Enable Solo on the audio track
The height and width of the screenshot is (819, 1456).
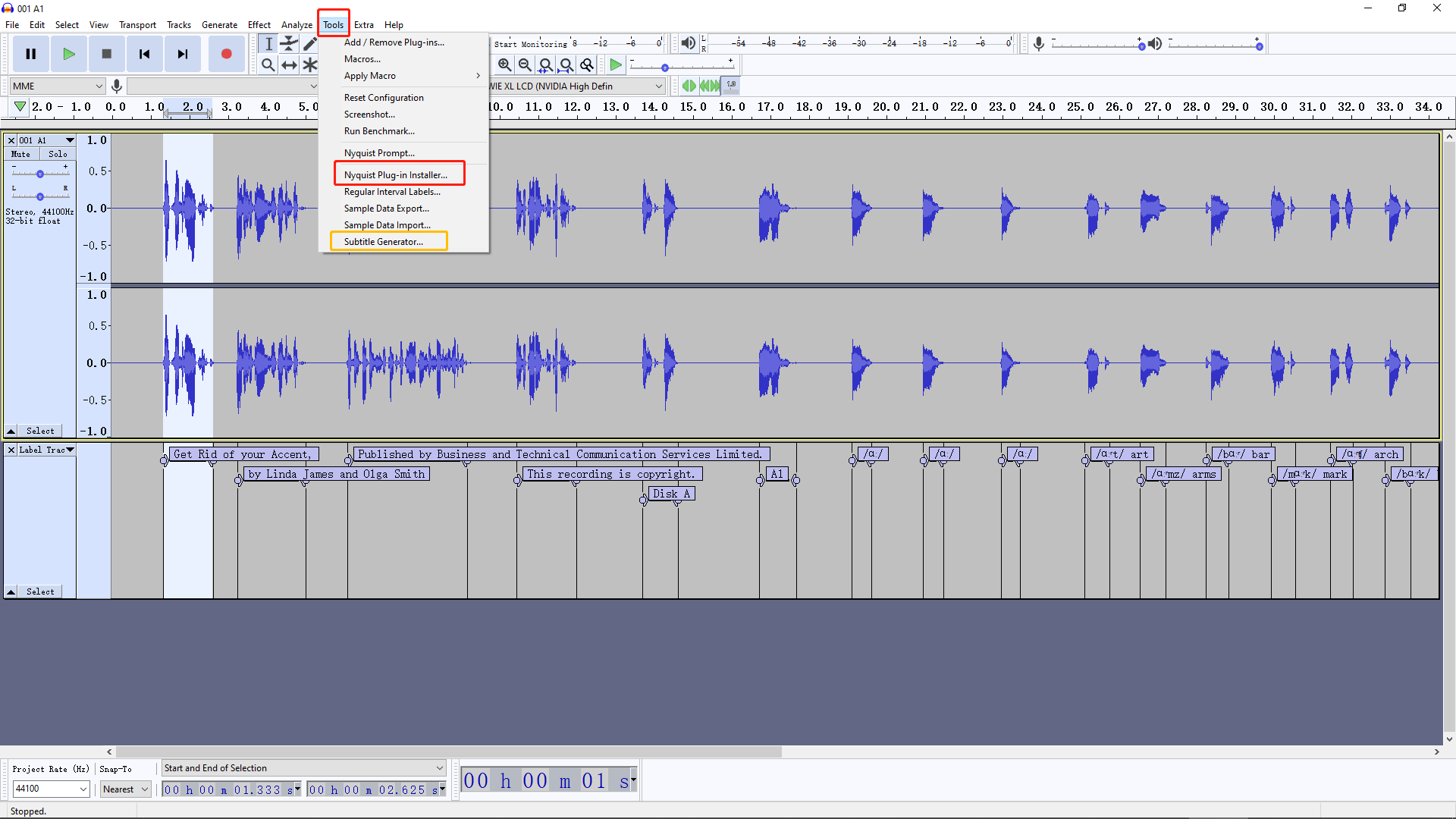pyautogui.click(x=58, y=153)
